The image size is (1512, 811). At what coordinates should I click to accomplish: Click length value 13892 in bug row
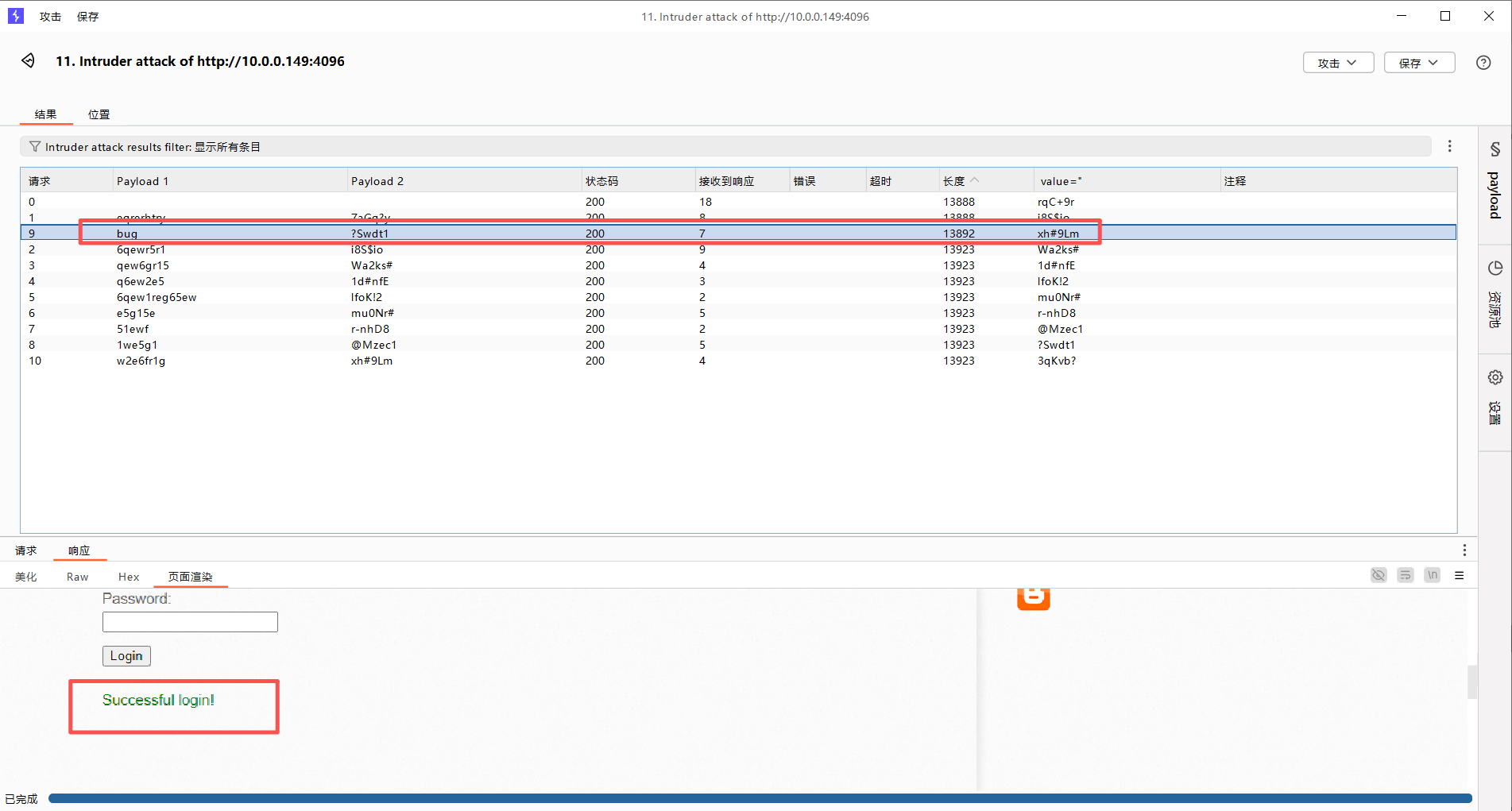click(959, 234)
